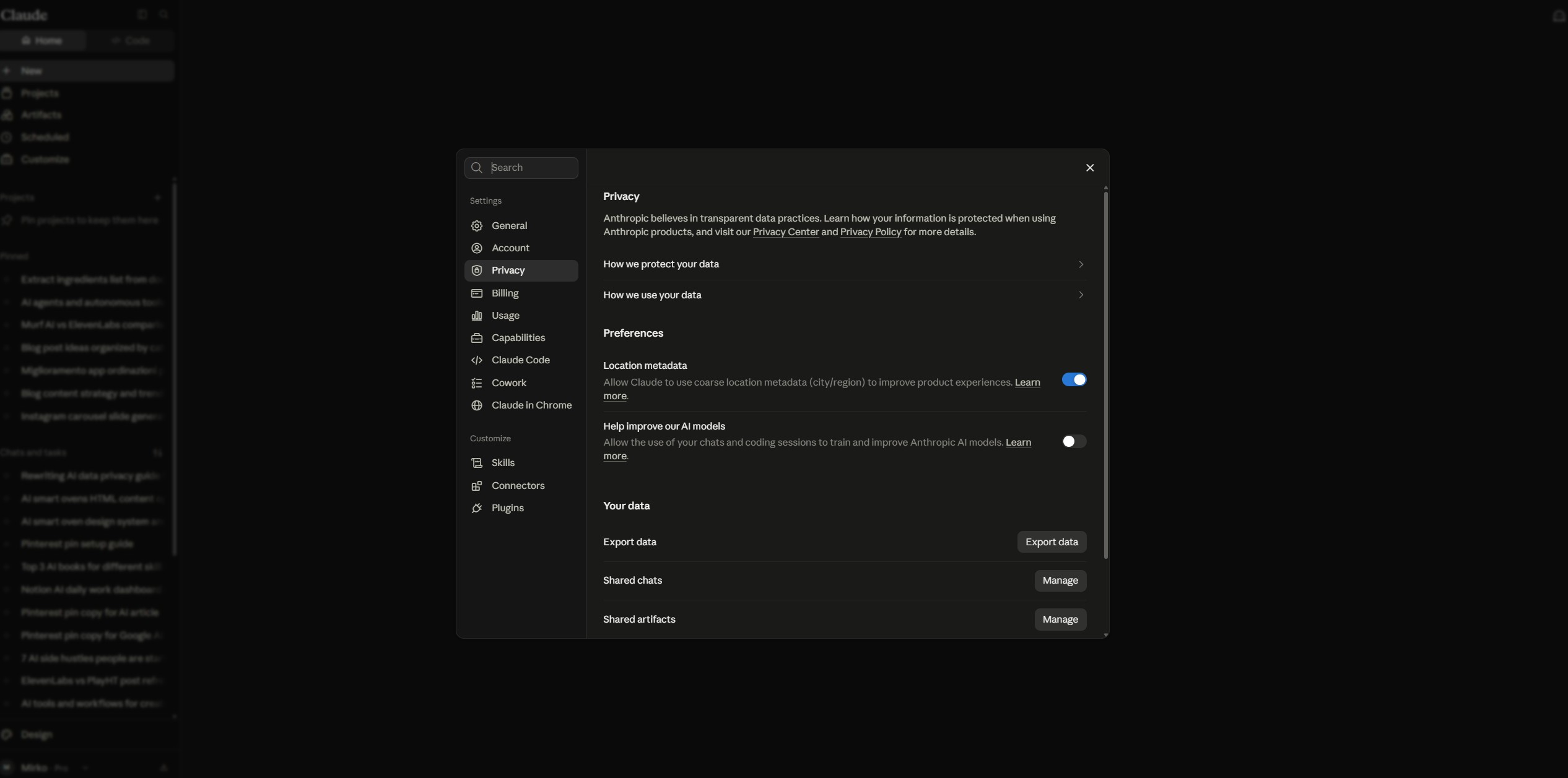Open Claude in Chrome settings tab
The image size is (1568, 778).
[x=521, y=405]
